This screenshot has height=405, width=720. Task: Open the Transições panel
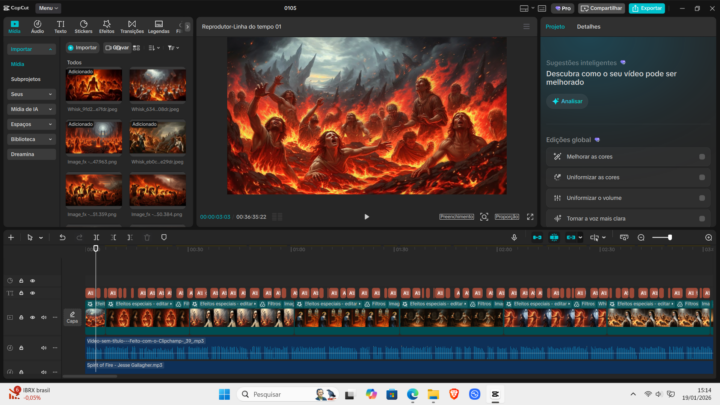pyautogui.click(x=132, y=26)
